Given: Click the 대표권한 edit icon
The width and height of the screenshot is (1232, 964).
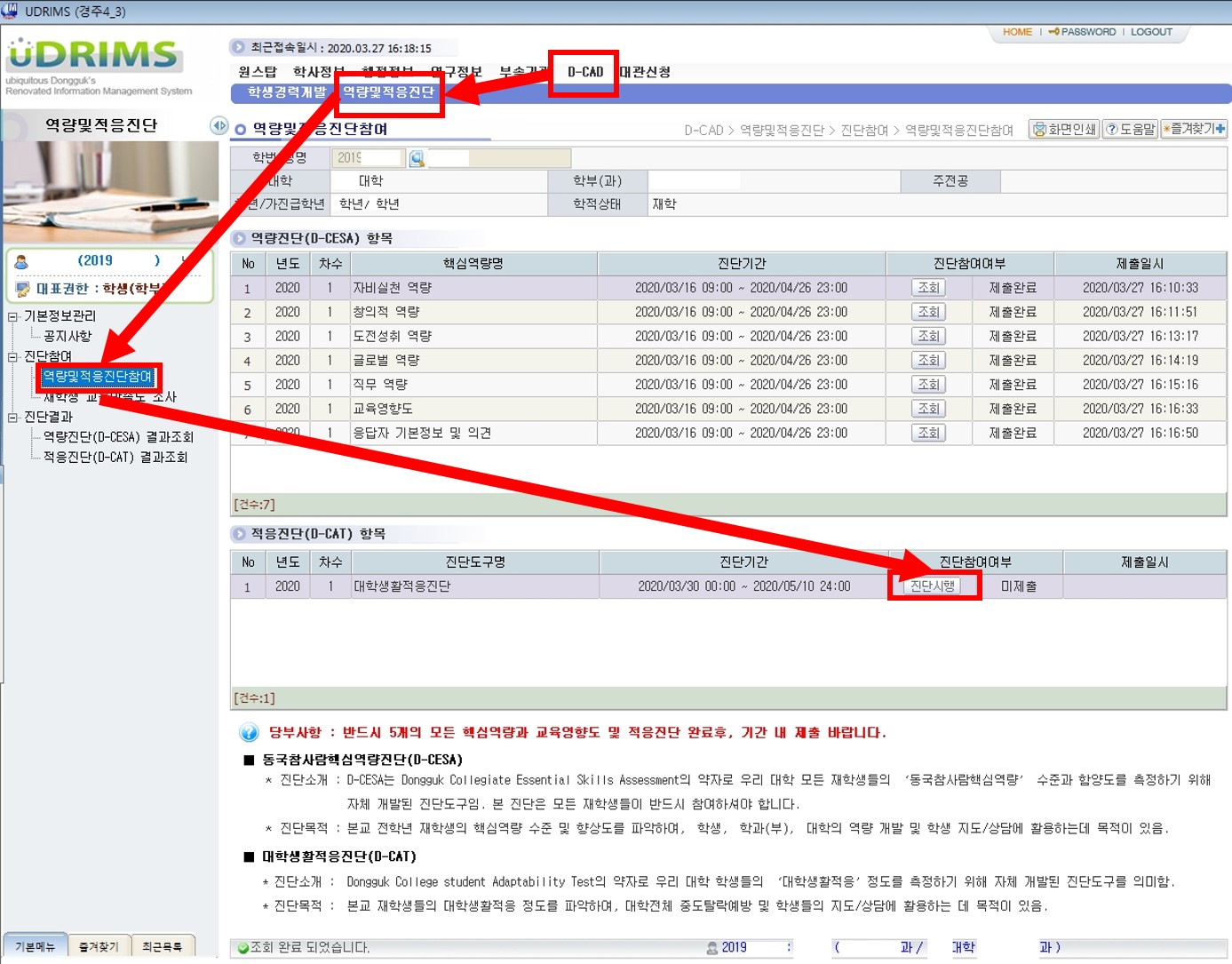Looking at the screenshot, I should pos(23,289).
